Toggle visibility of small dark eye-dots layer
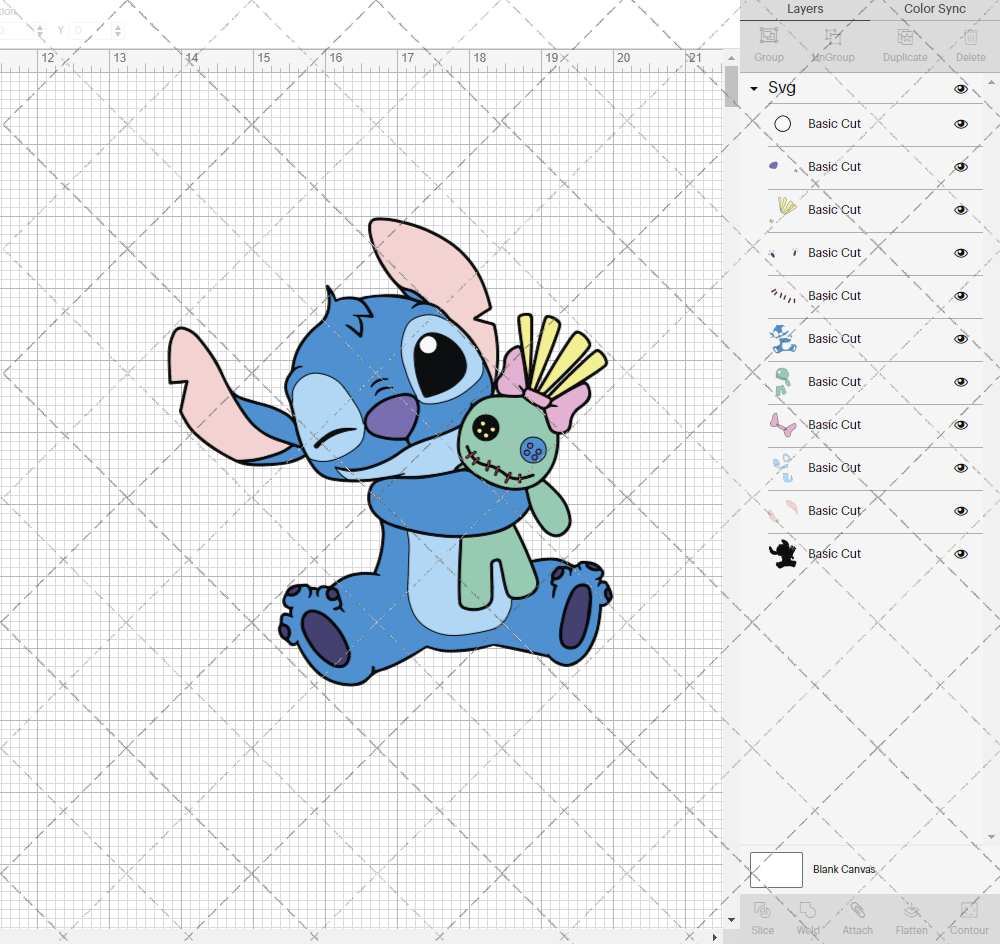Image resolution: width=1000 pixels, height=944 pixels. point(960,253)
